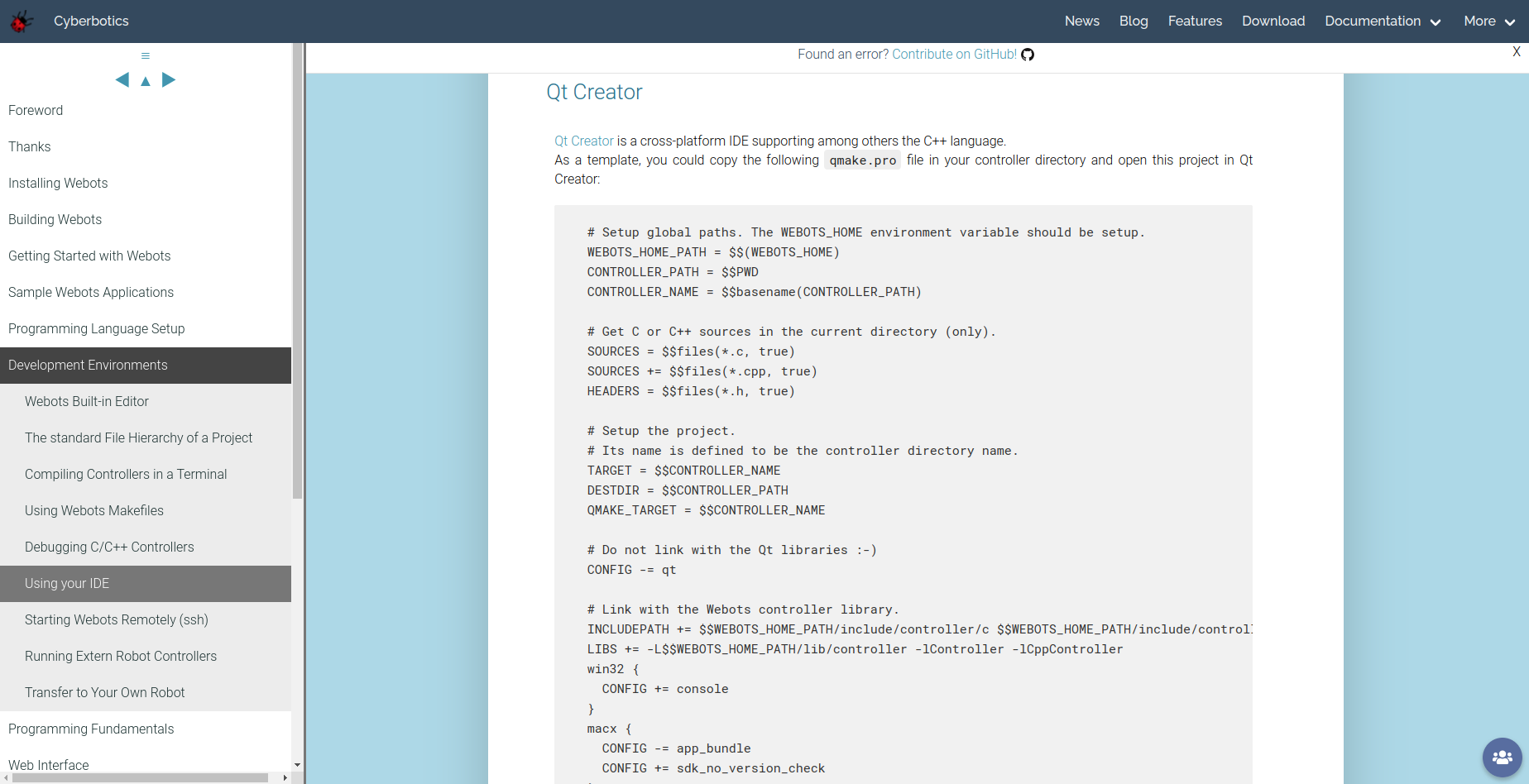Close the contribute banner with X
1529x784 pixels.
[1517, 51]
